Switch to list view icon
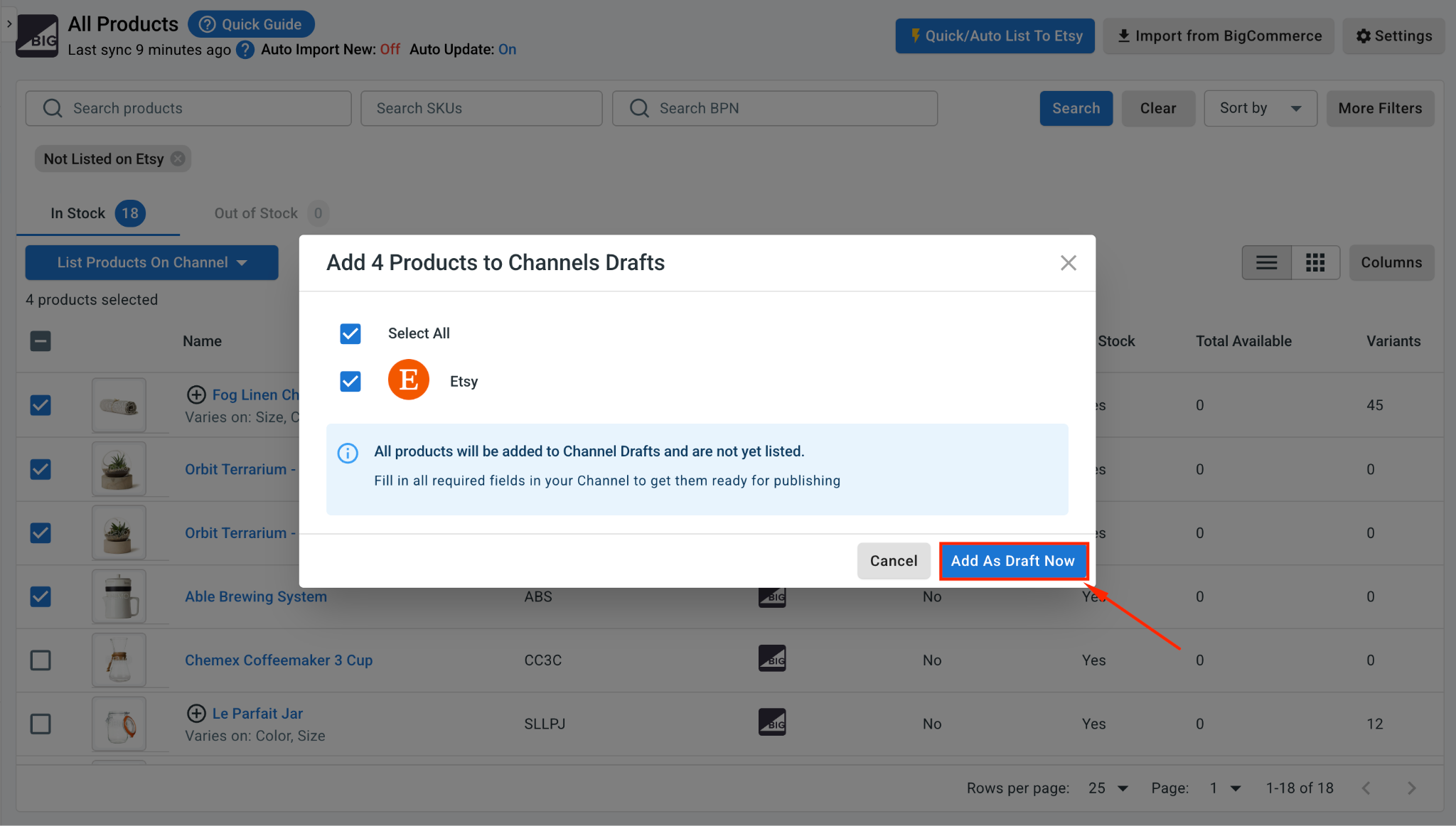The image size is (1456, 826). (x=1266, y=263)
